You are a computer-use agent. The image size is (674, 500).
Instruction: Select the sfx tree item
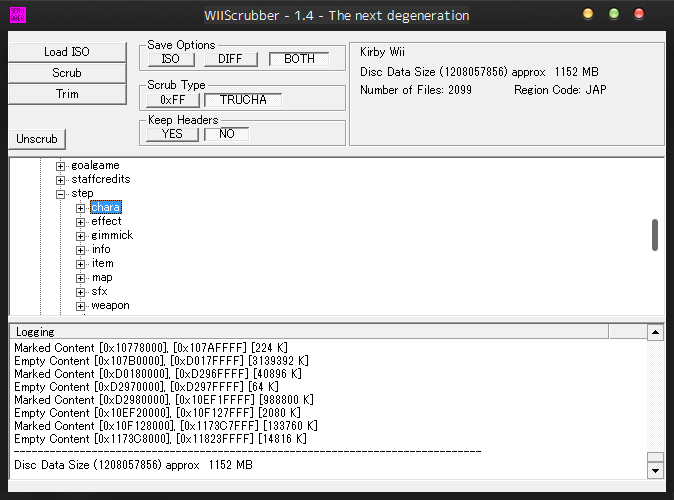click(99, 291)
